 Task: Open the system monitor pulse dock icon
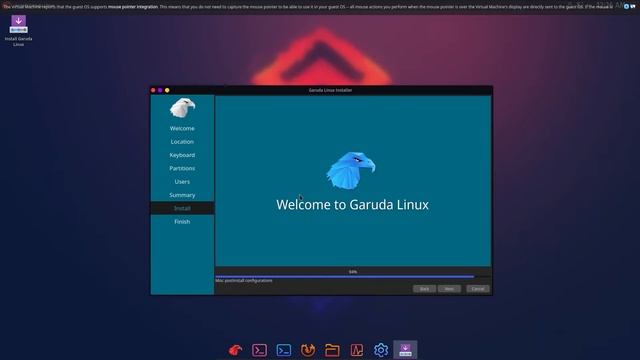(x=356, y=350)
